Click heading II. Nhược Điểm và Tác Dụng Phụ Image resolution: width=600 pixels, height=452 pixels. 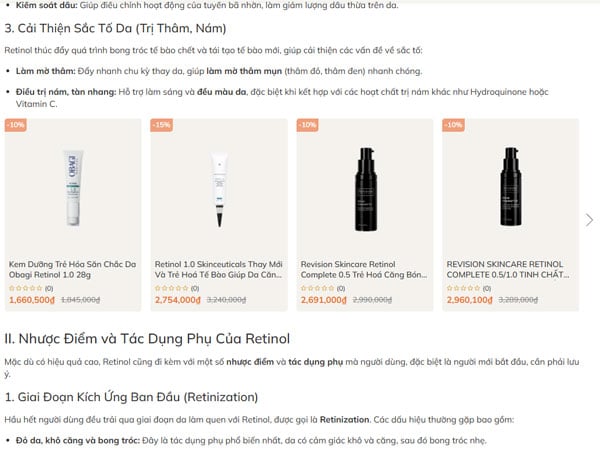147,339
